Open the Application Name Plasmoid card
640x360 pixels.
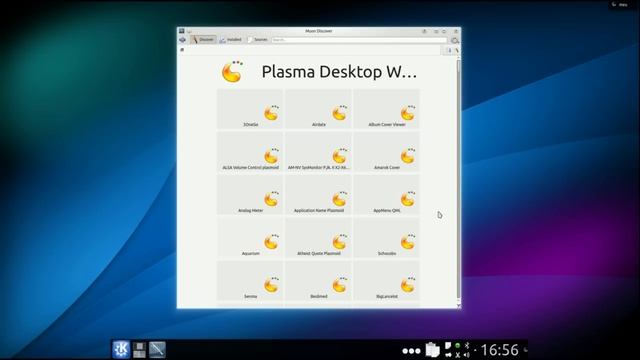(318, 195)
